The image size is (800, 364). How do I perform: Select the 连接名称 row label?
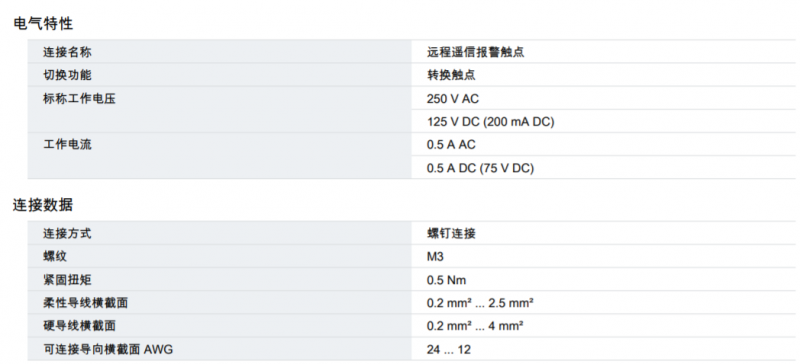pos(67,52)
